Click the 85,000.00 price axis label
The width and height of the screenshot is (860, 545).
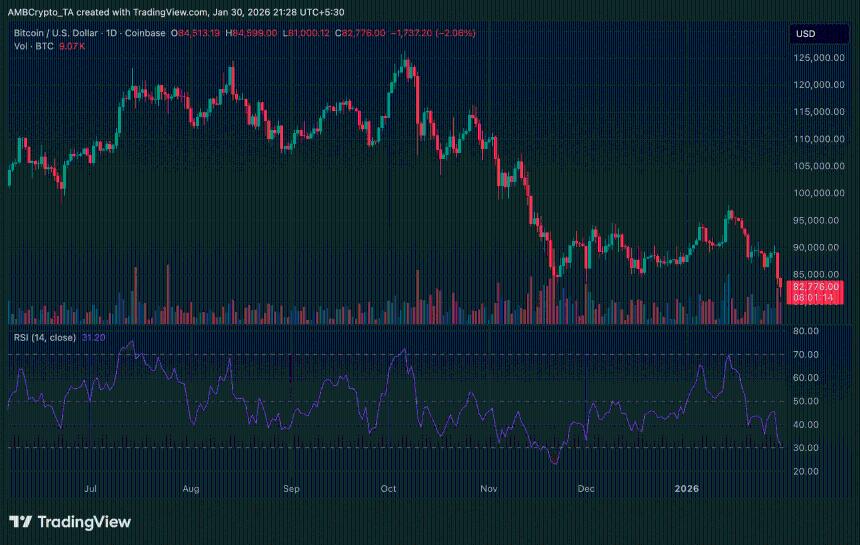(816, 274)
